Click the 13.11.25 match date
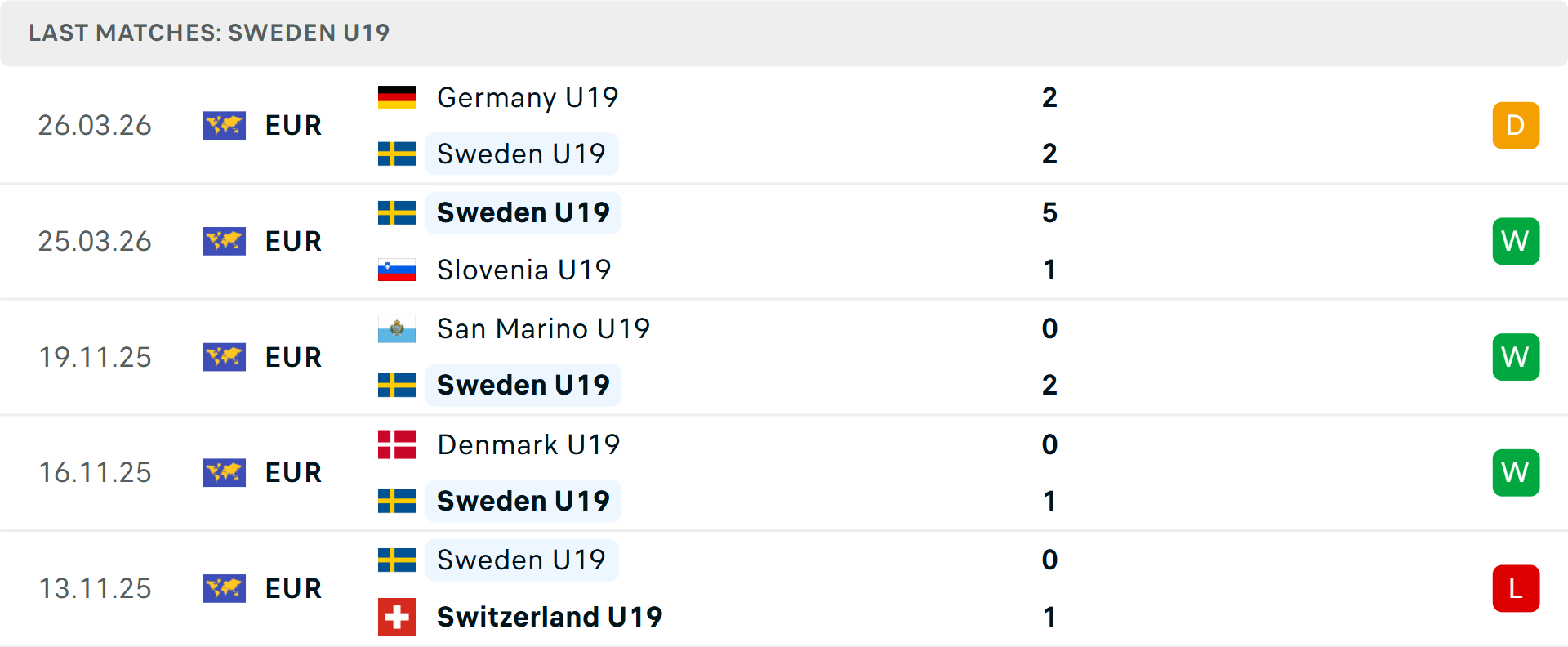Viewport: 1568px width, 647px height. tap(95, 588)
